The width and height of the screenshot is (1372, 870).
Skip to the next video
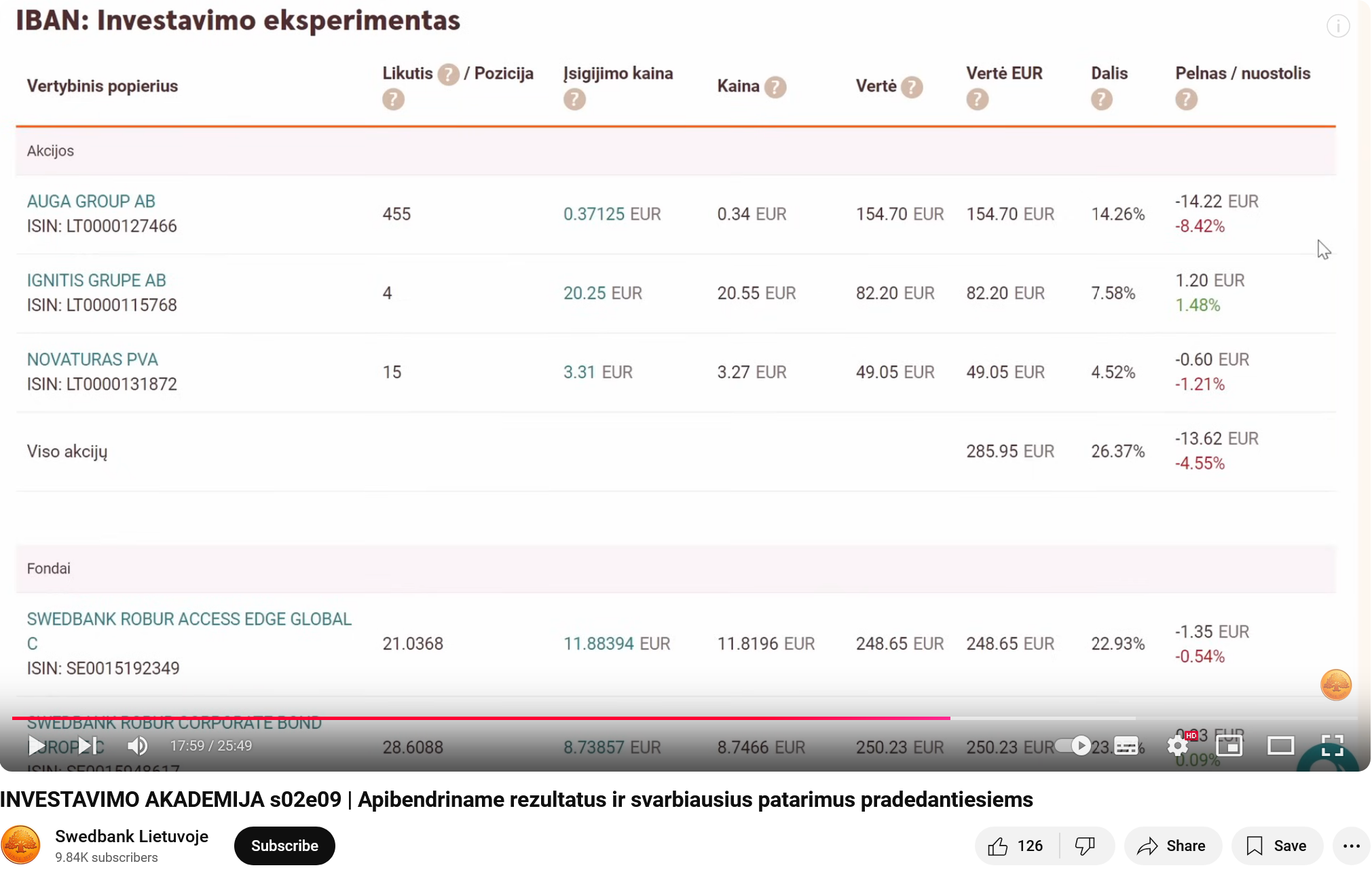click(88, 746)
